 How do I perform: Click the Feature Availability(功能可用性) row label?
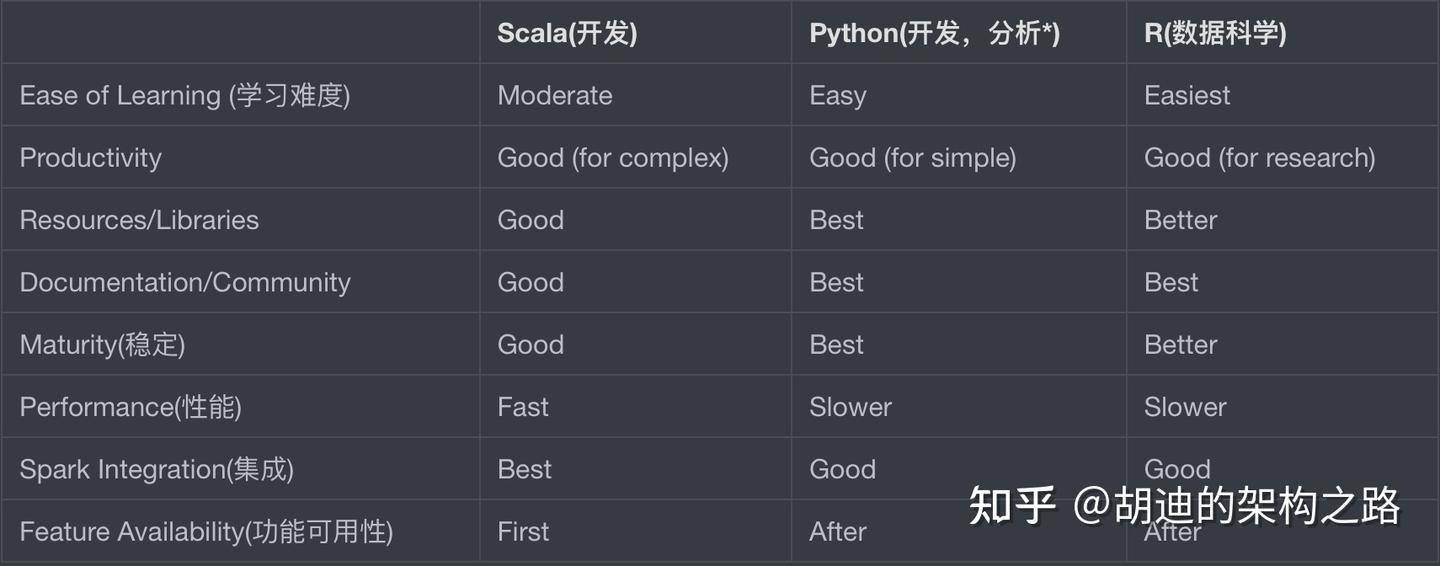pyautogui.click(x=206, y=531)
